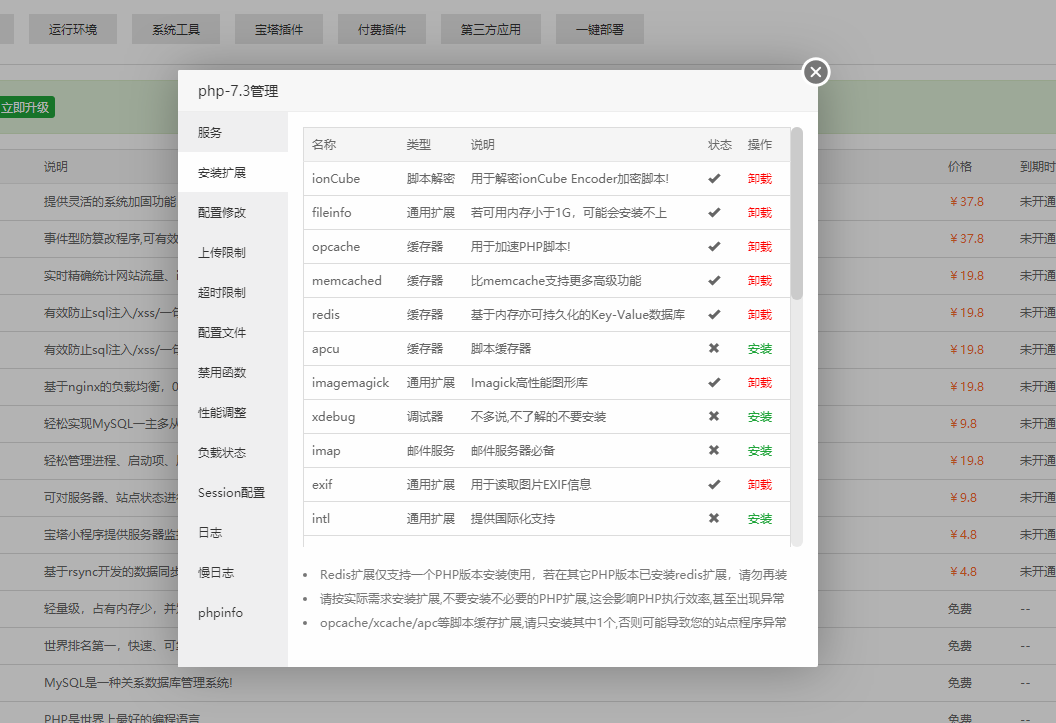Open 性能调整 section
The image size is (1056, 723).
coord(232,413)
